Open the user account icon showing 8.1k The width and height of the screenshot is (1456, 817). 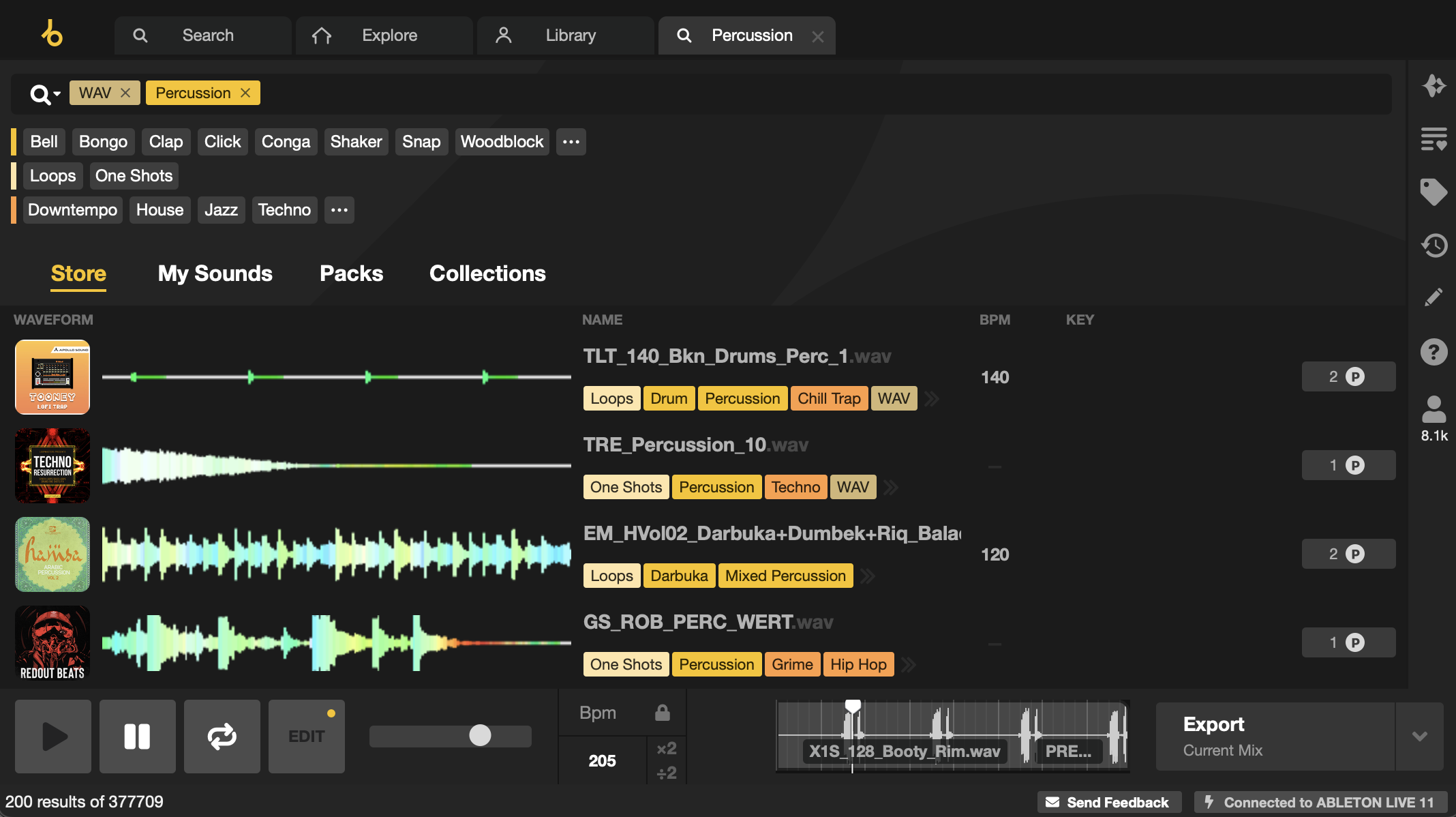coord(1434,418)
